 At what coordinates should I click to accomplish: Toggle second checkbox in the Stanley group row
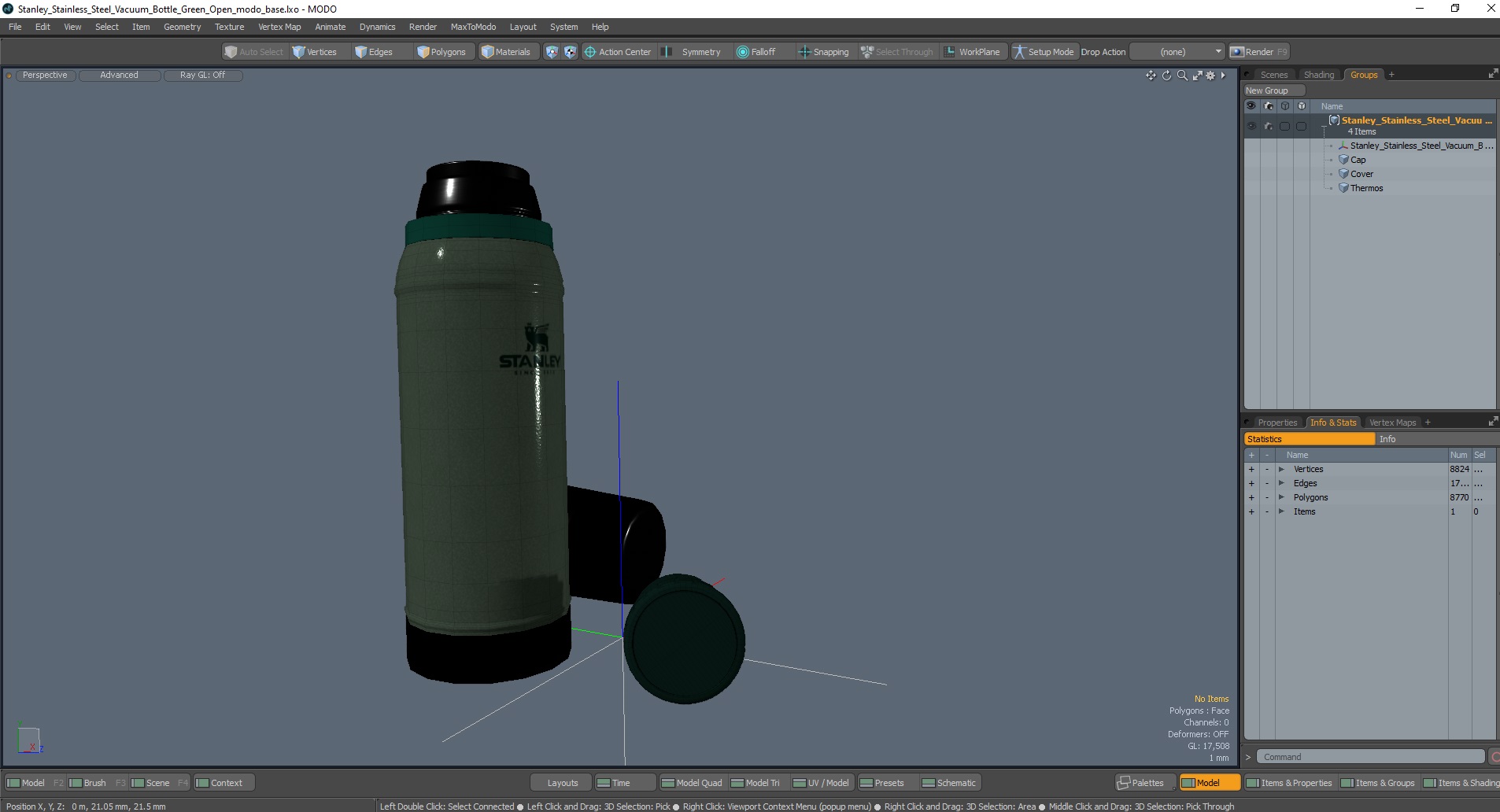pyautogui.click(x=1301, y=126)
